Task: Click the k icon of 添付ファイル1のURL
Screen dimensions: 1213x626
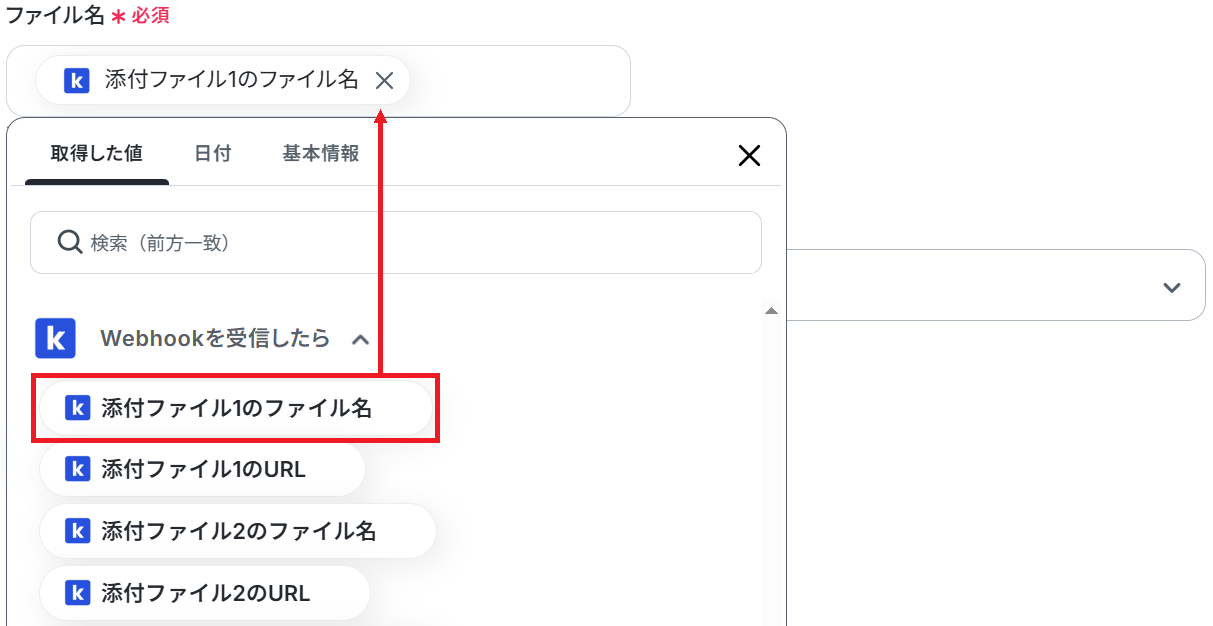Action: point(77,469)
